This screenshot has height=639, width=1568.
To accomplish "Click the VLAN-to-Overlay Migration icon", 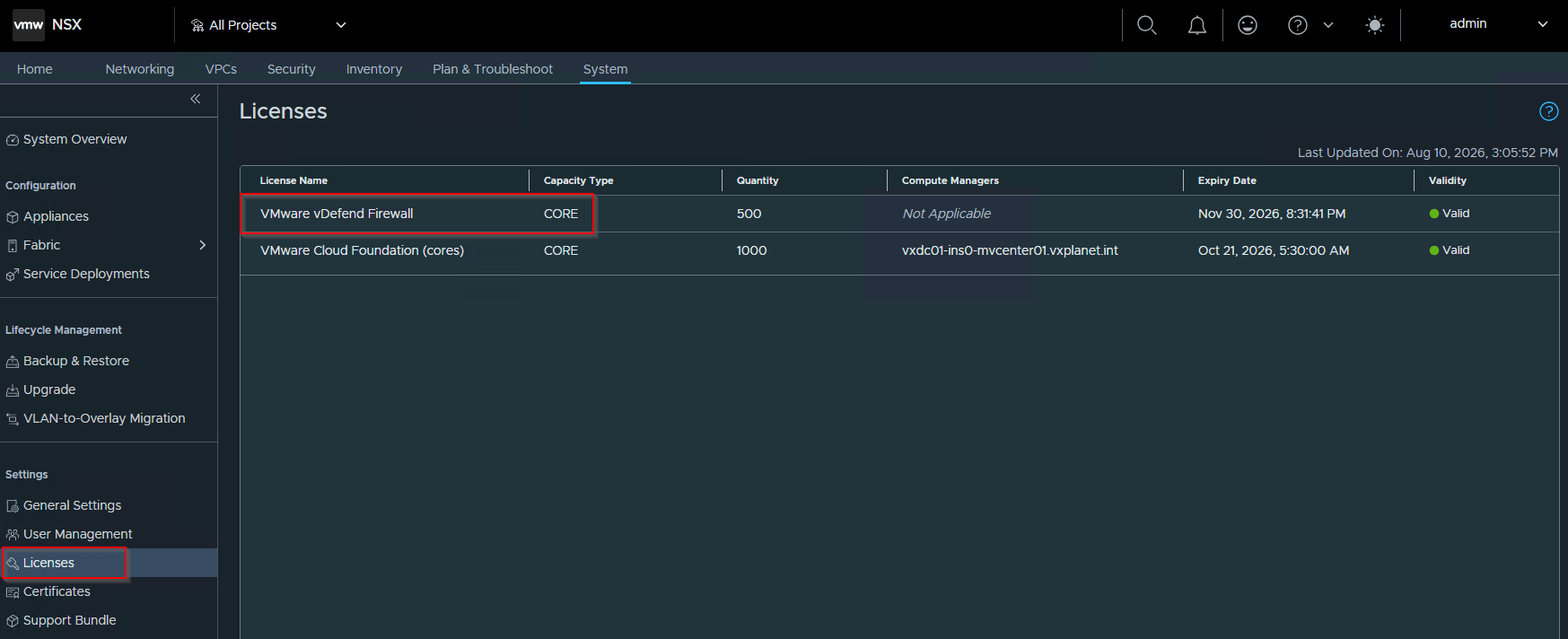I will point(13,419).
